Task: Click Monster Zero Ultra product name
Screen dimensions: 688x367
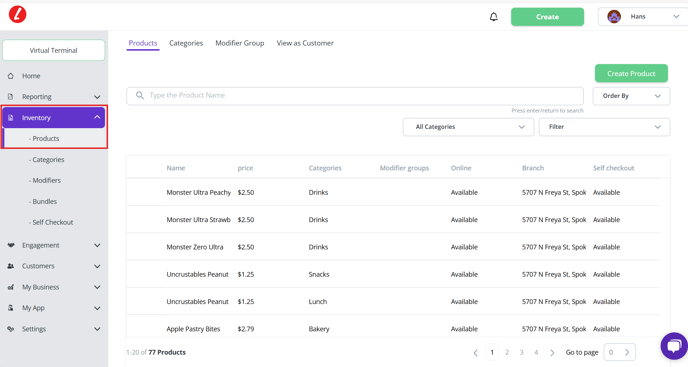Action: tap(195, 247)
